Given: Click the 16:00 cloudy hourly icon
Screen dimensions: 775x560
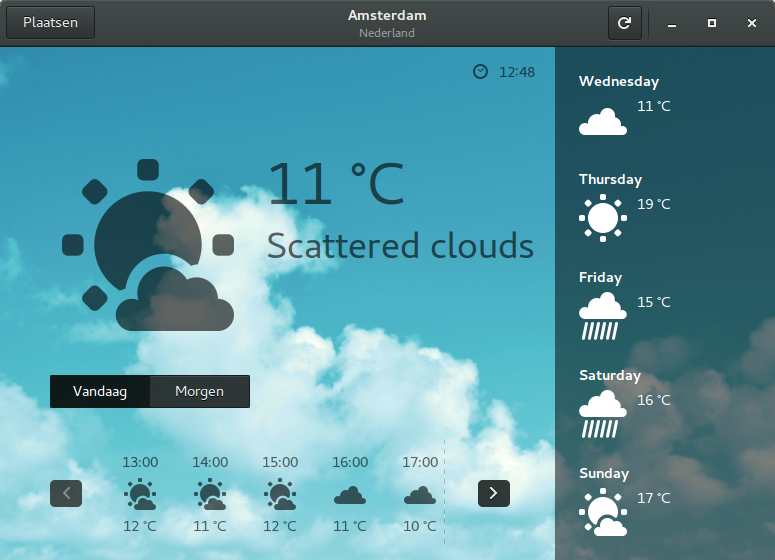Looking at the screenshot, I should pyautogui.click(x=350, y=494).
